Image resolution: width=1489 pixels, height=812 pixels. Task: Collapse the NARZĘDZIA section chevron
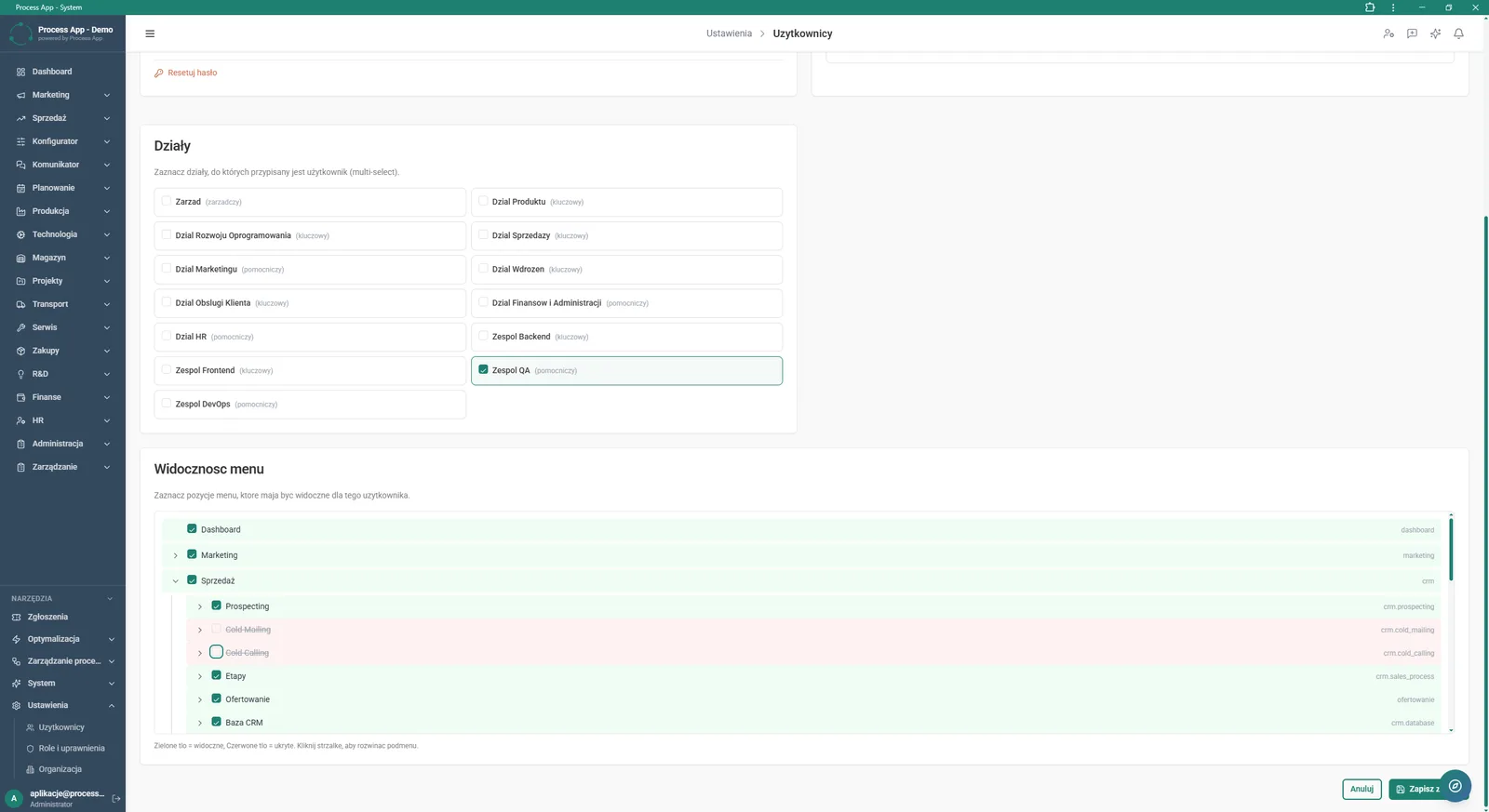pos(110,599)
